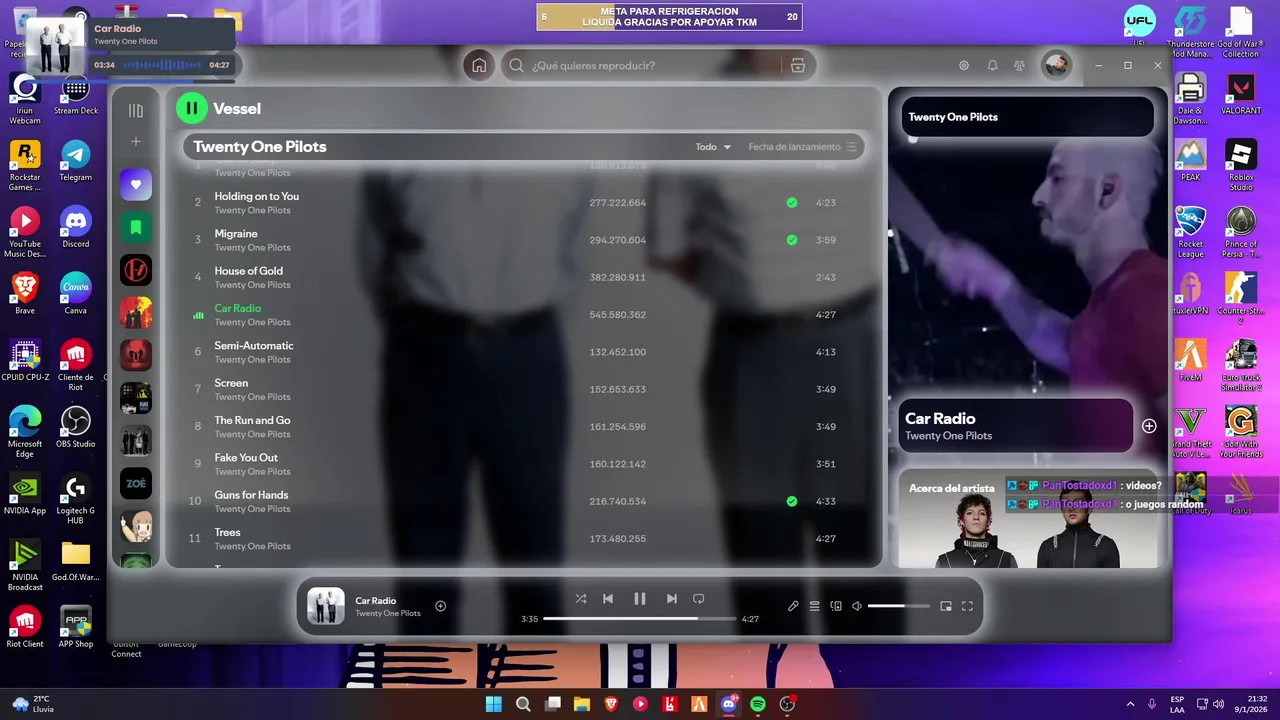The height and width of the screenshot is (720, 1280).
Task: Pause playback in the bottom player bar
Action: tap(640, 599)
